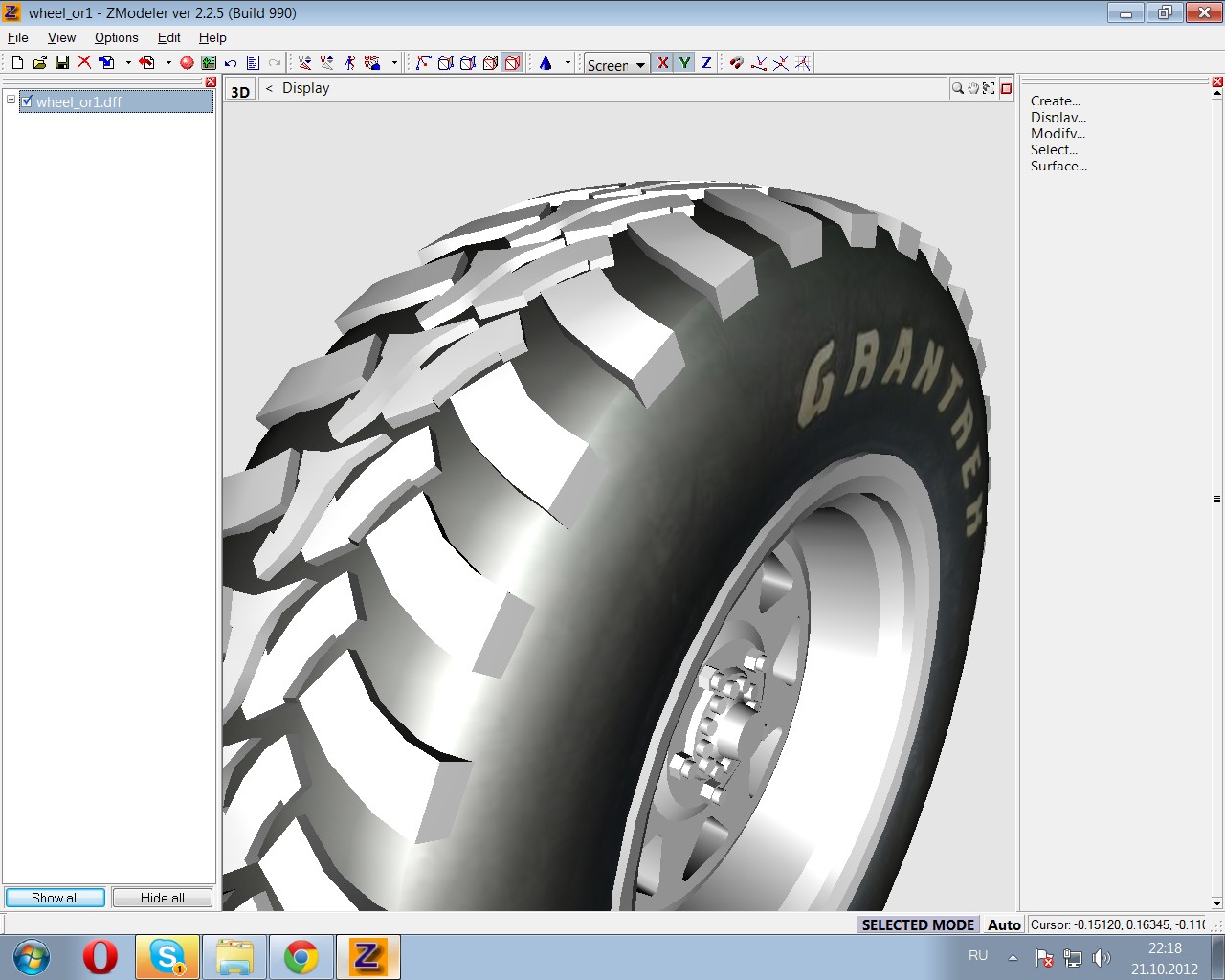Click the red-and-blue checklist toolbar icon
The height and width of the screenshot is (980, 1225).
(372, 63)
